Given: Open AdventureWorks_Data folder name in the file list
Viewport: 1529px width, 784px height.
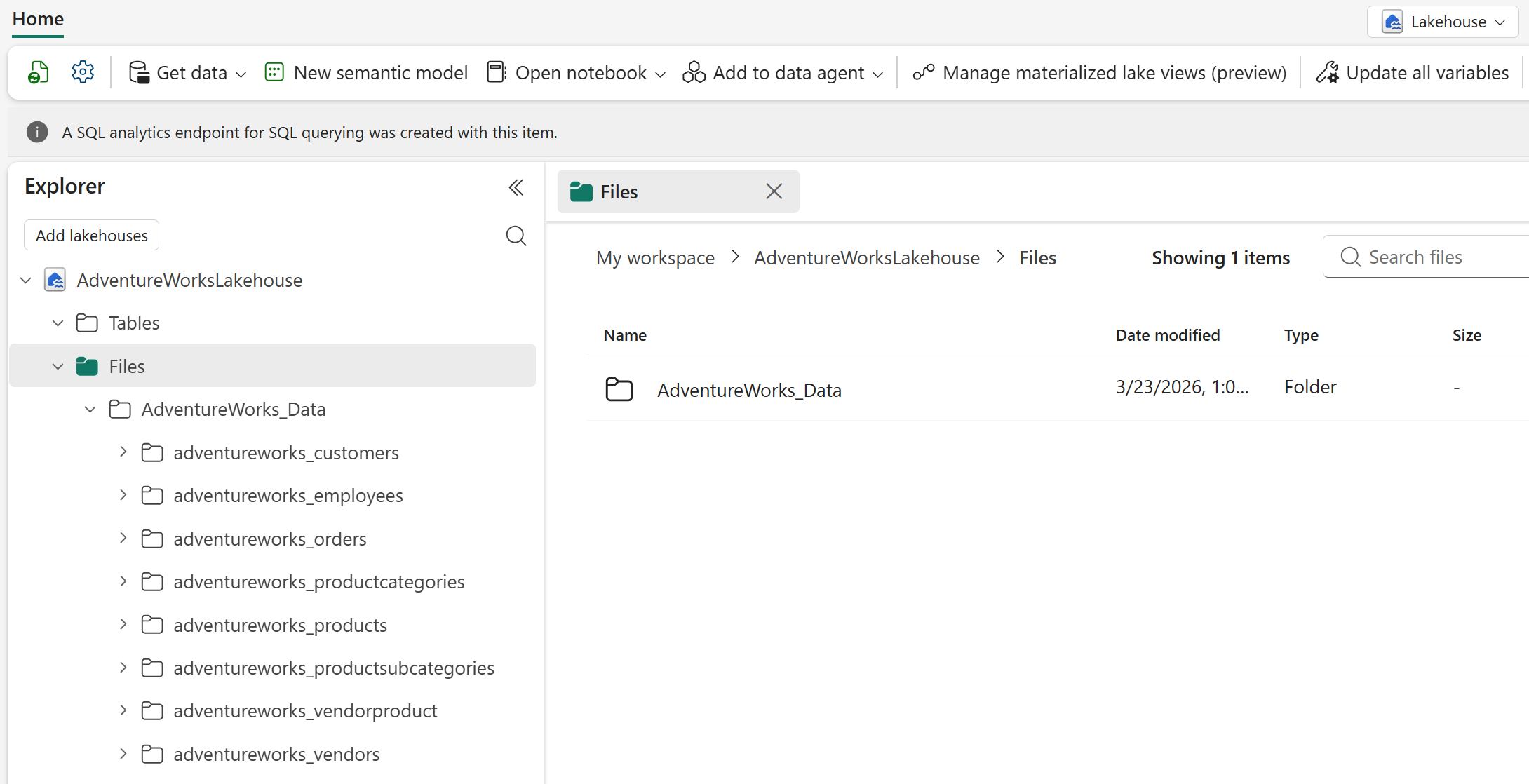Looking at the screenshot, I should 749,391.
